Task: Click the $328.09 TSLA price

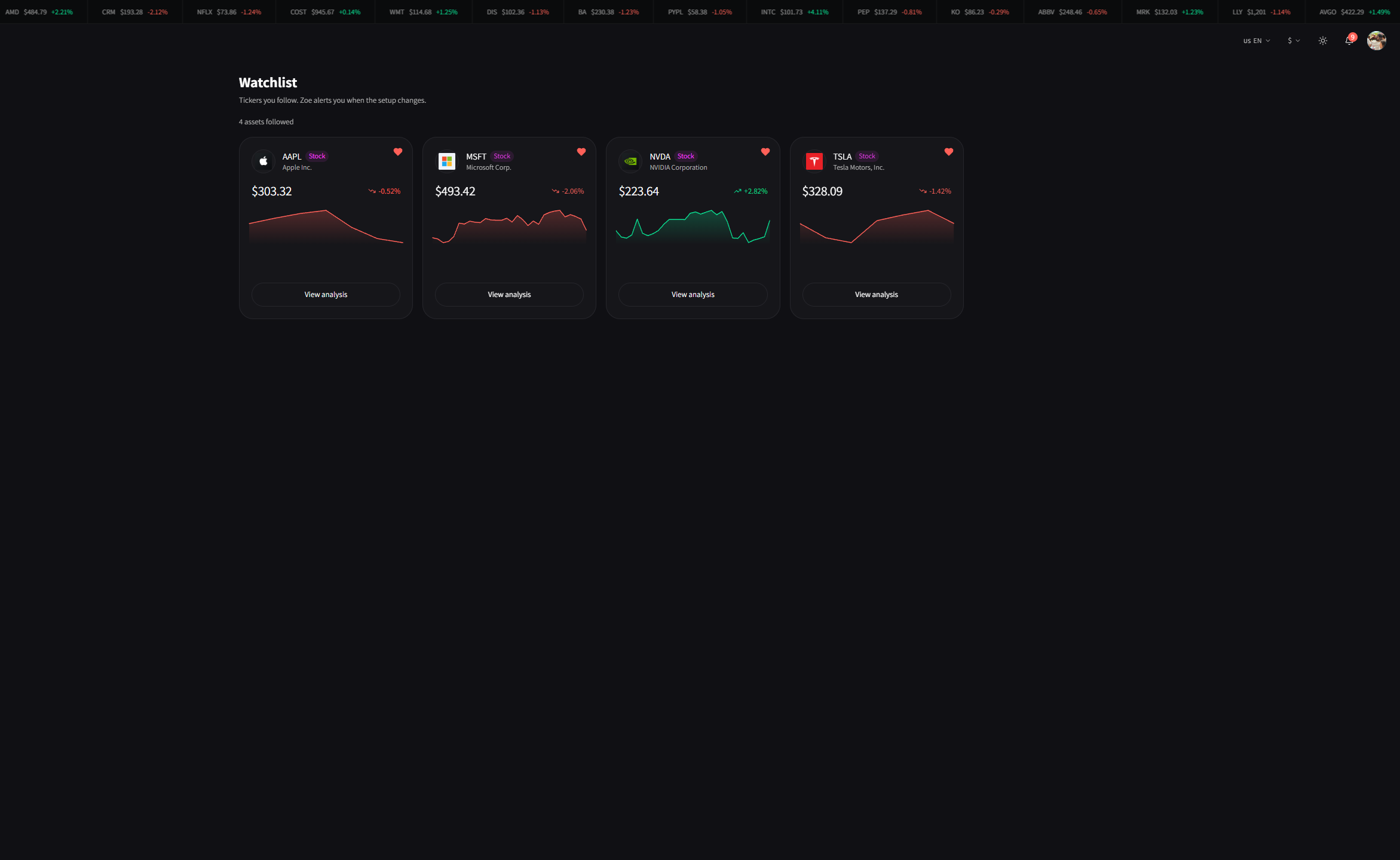Action: (822, 191)
